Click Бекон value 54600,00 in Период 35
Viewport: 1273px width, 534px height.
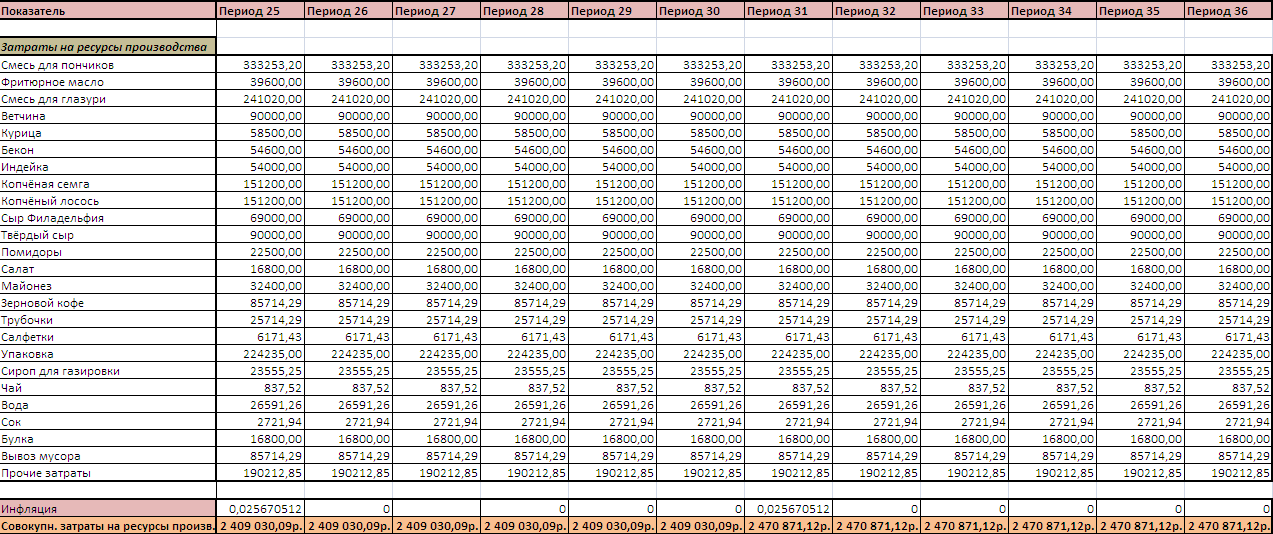click(x=1140, y=150)
